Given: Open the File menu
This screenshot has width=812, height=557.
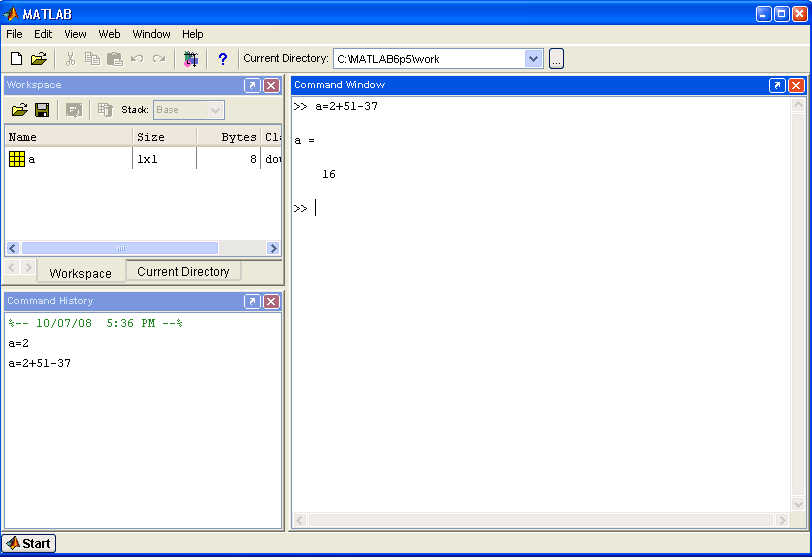Looking at the screenshot, I should (x=14, y=34).
